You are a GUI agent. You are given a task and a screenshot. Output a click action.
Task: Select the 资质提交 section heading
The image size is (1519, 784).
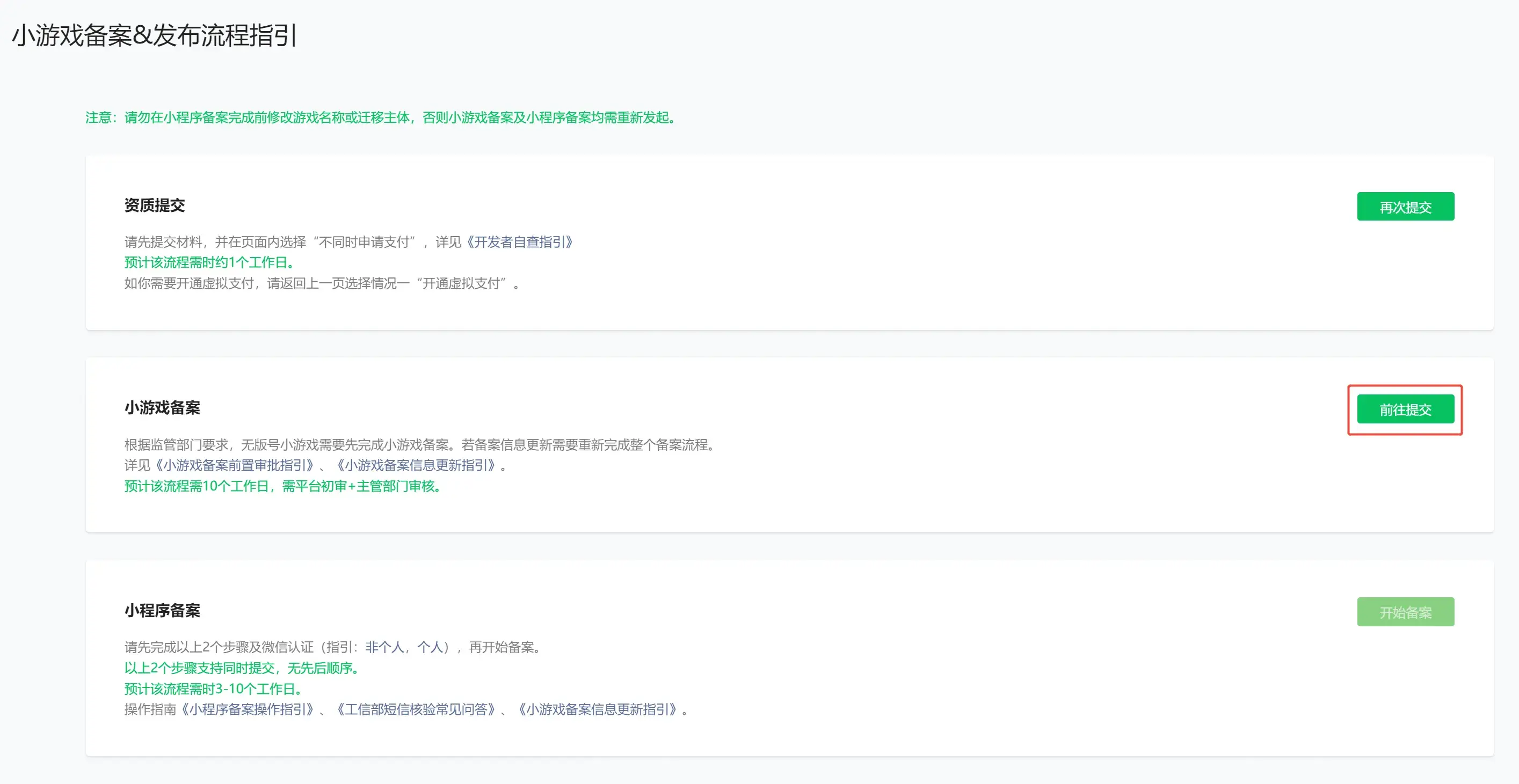click(155, 205)
